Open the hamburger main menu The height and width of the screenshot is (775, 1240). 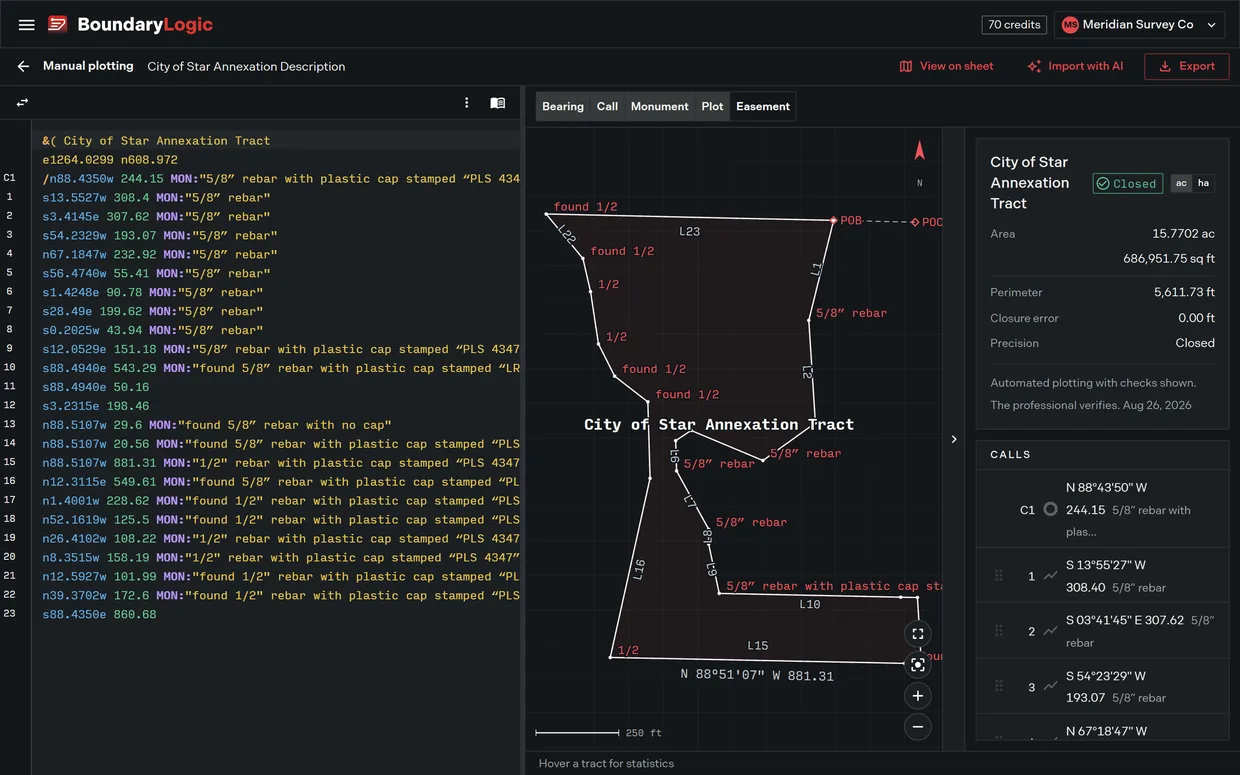[x=27, y=24]
